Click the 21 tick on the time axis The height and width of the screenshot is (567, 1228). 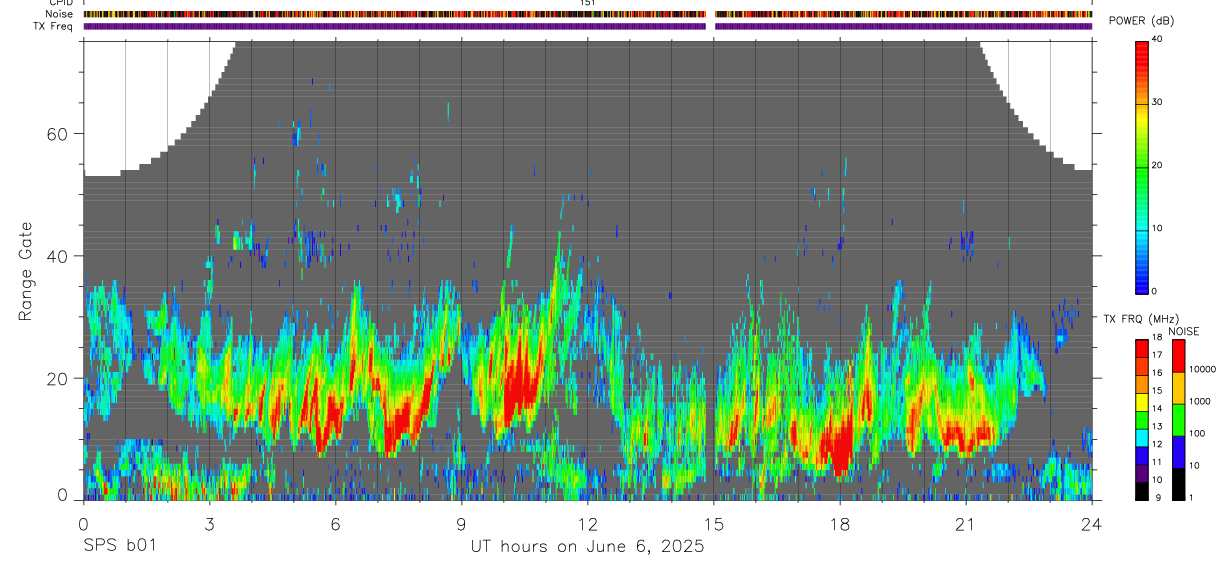tap(966, 523)
